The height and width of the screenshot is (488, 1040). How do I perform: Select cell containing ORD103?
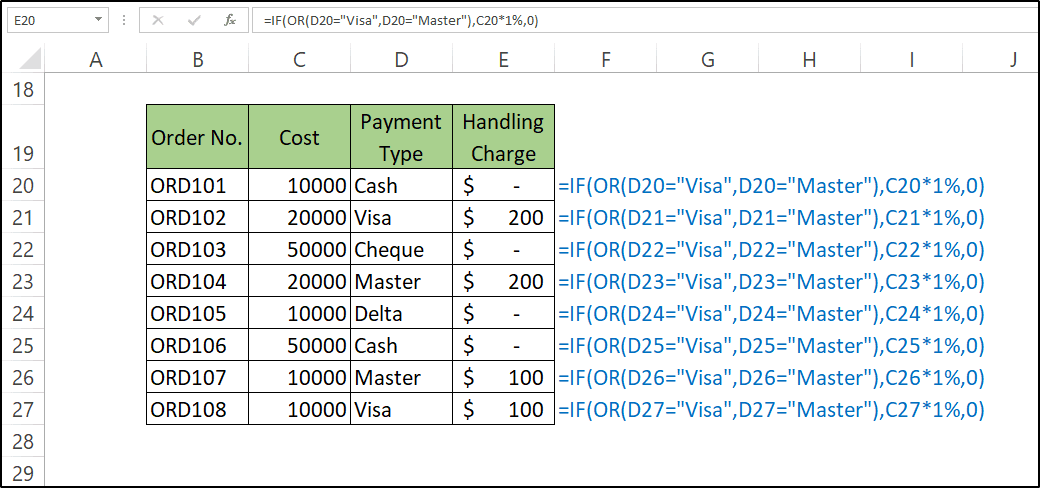[198, 249]
